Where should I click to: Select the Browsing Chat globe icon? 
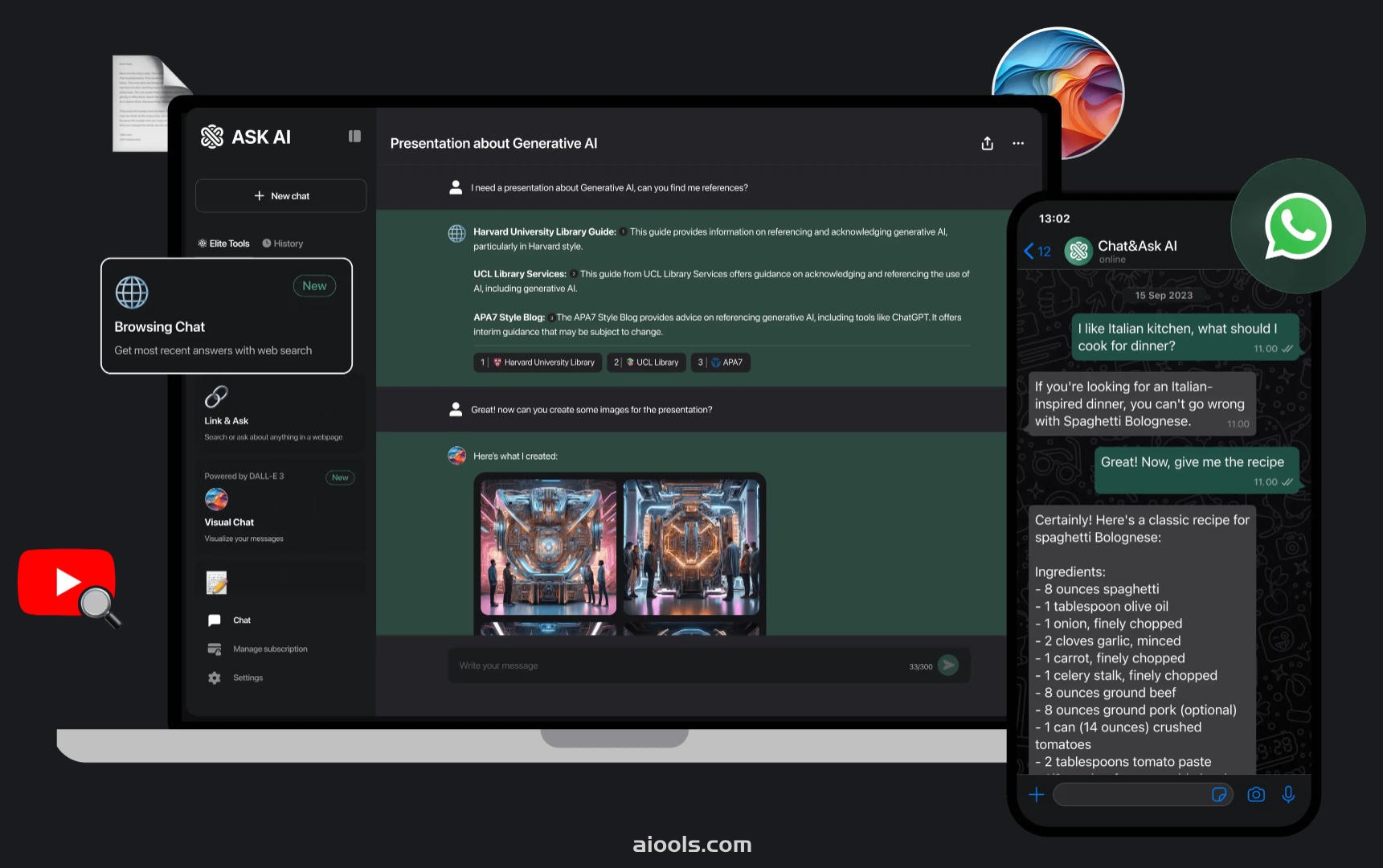[132, 293]
